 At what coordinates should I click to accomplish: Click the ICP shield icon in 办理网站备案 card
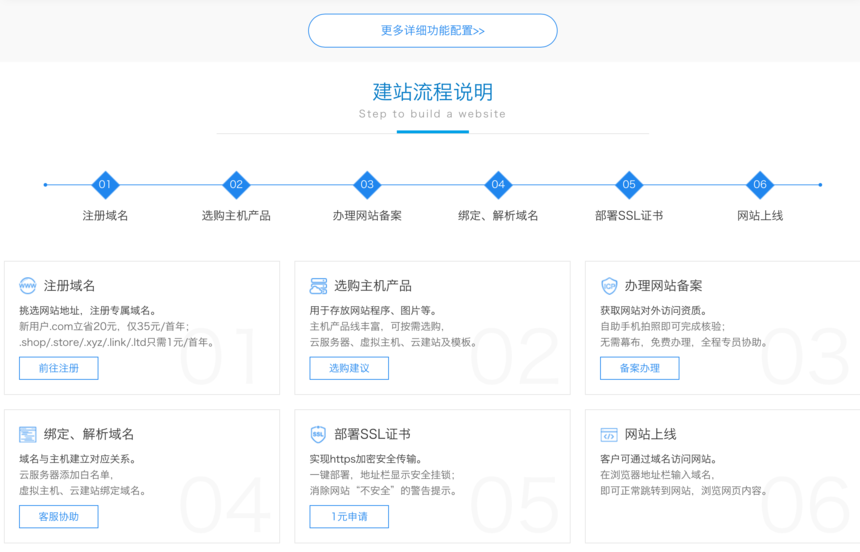pyautogui.click(x=609, y=286)
